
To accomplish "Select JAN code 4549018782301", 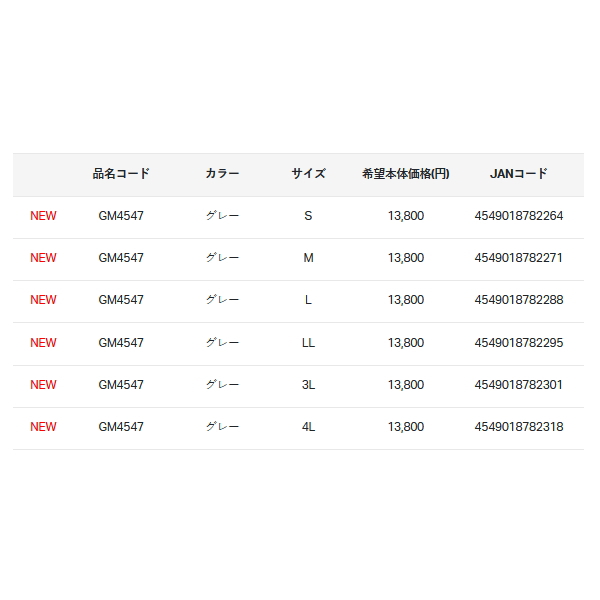I will coord(518,385).
